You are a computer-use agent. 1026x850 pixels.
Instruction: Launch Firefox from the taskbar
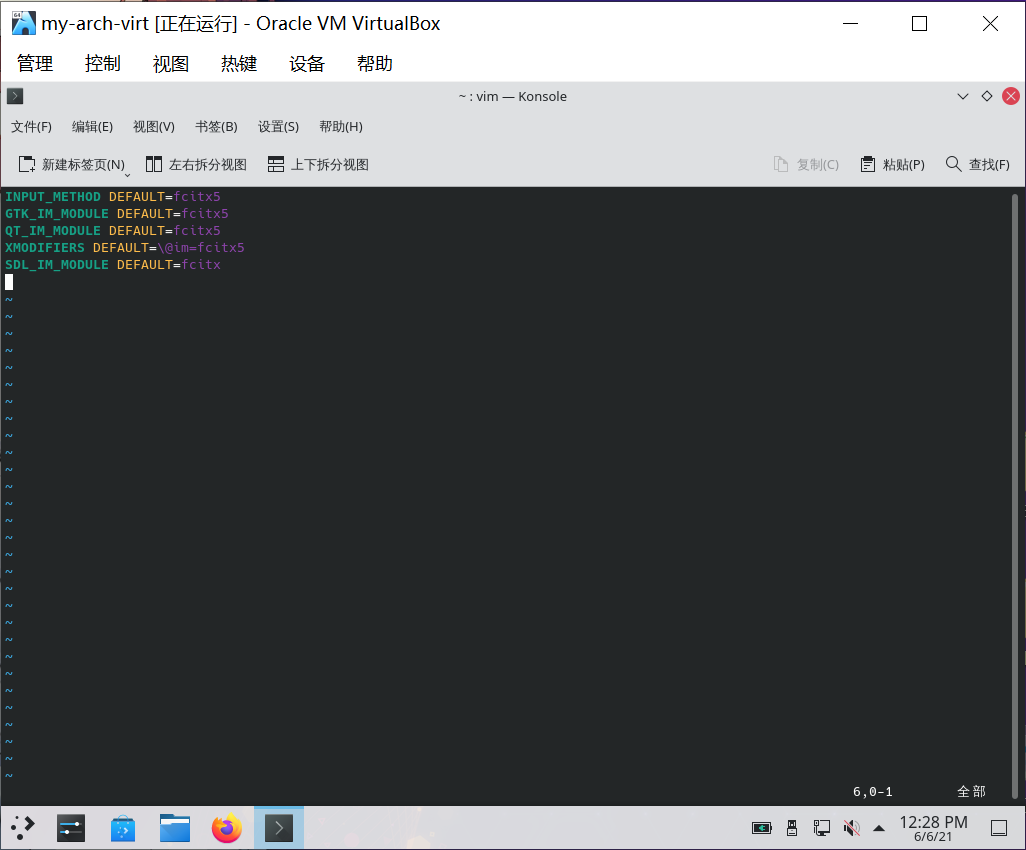(227, 828)
